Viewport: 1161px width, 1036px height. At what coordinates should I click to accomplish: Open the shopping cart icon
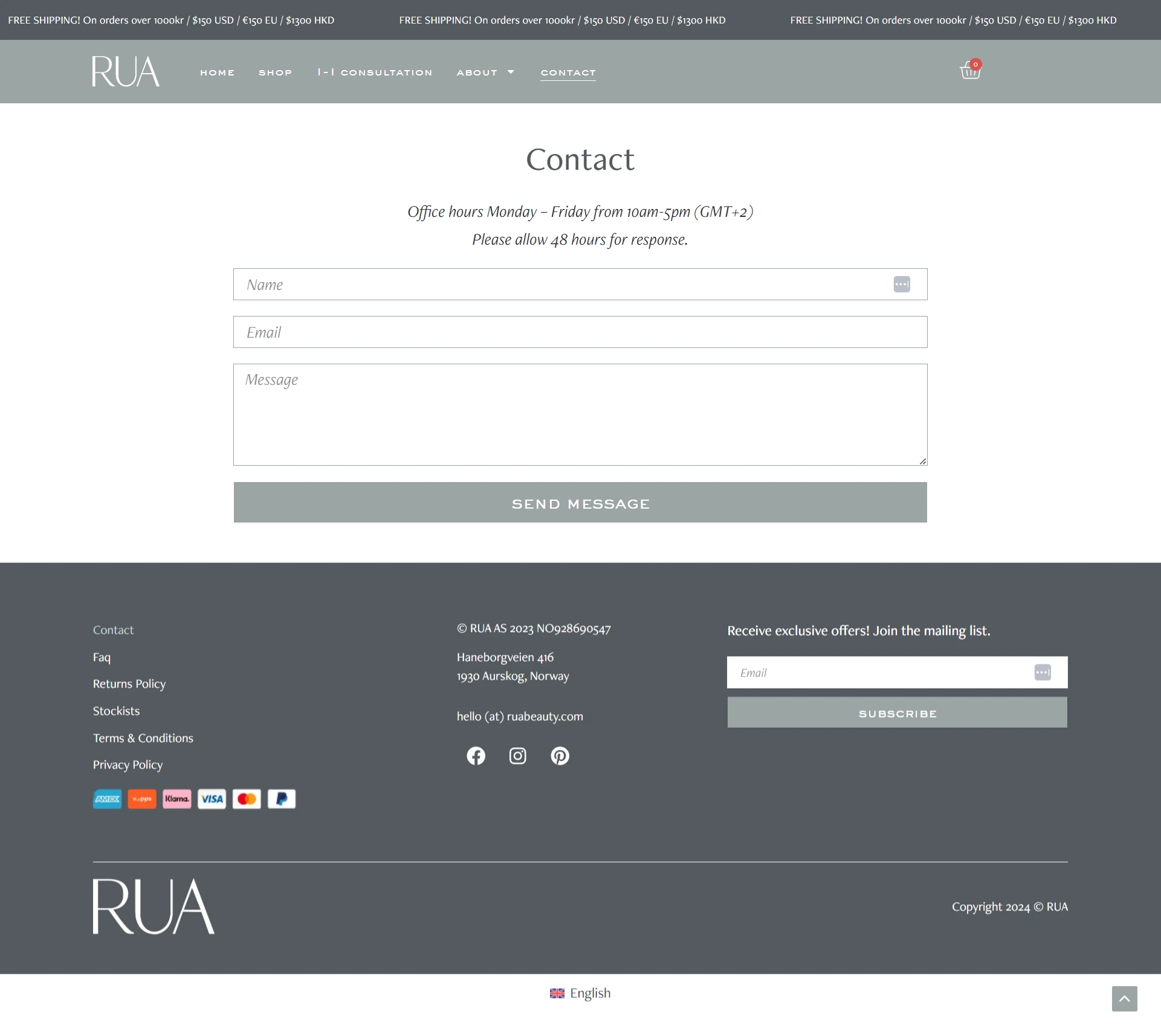(x=970, y=71)
